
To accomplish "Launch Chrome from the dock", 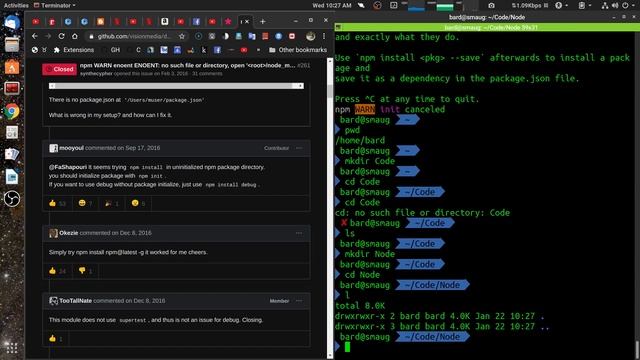I will [11, 111].
